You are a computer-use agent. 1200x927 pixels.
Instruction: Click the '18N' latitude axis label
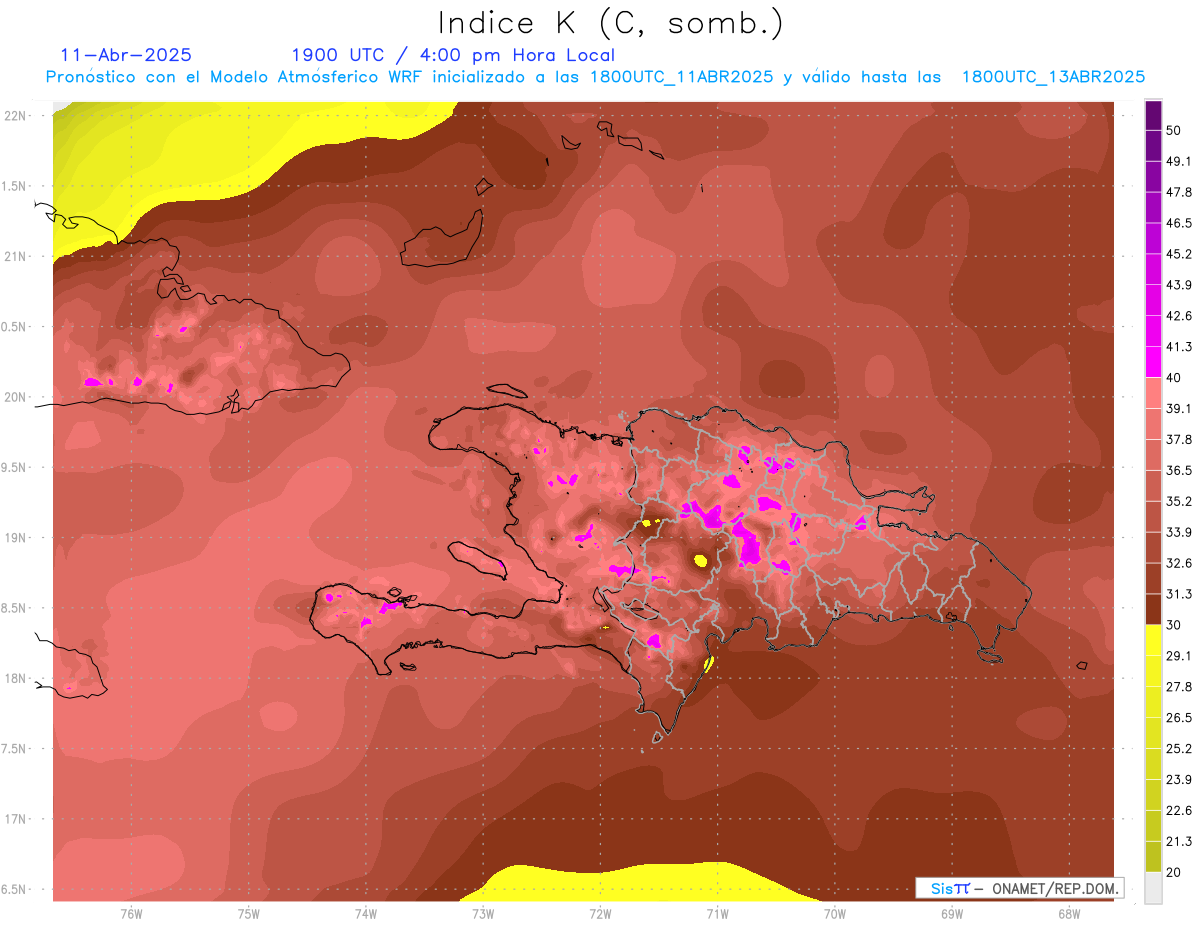tap(15, 679)
